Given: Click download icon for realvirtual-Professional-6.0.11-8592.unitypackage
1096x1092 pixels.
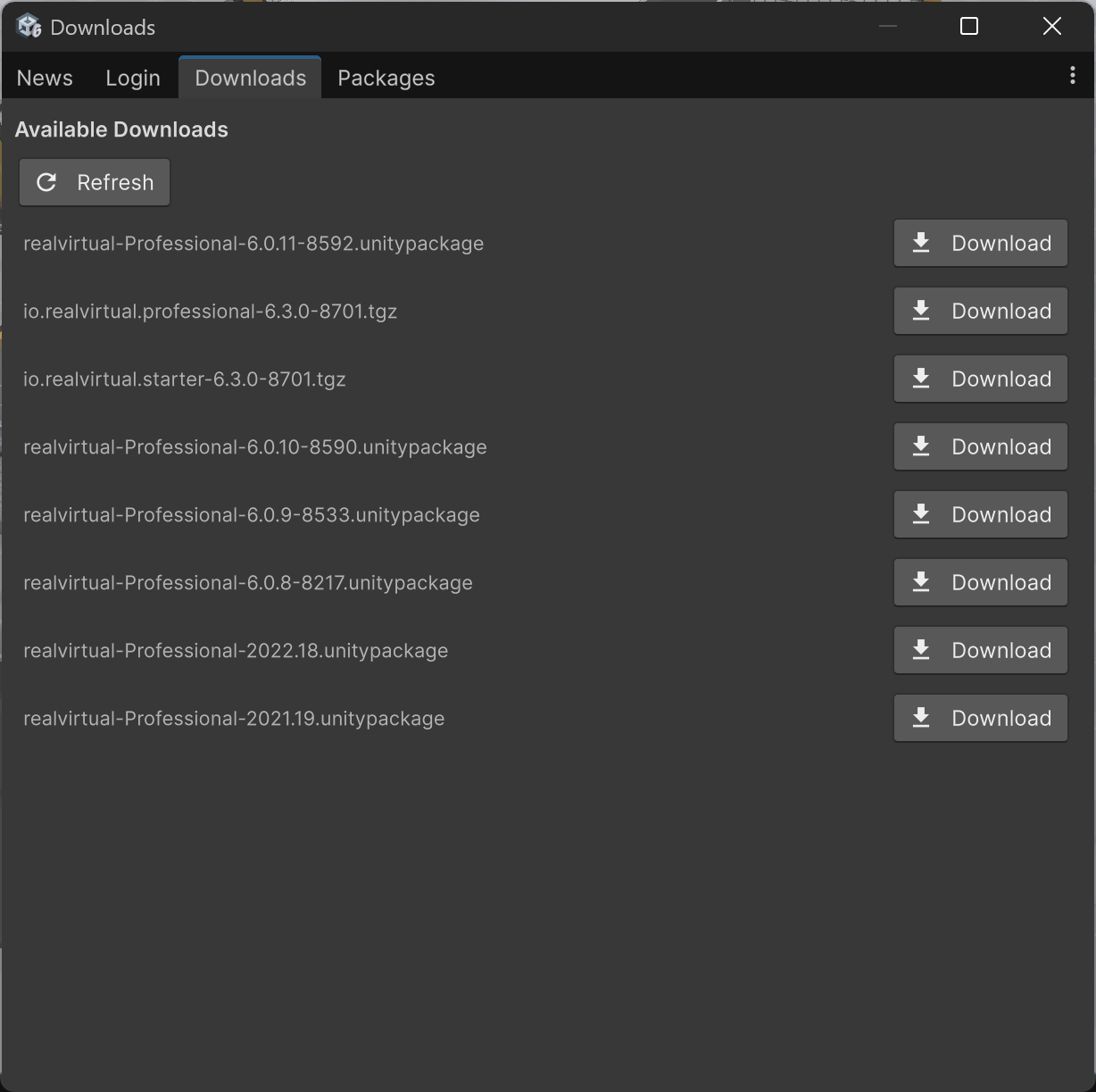Looking at the screenshot, I should click(921, 244).
